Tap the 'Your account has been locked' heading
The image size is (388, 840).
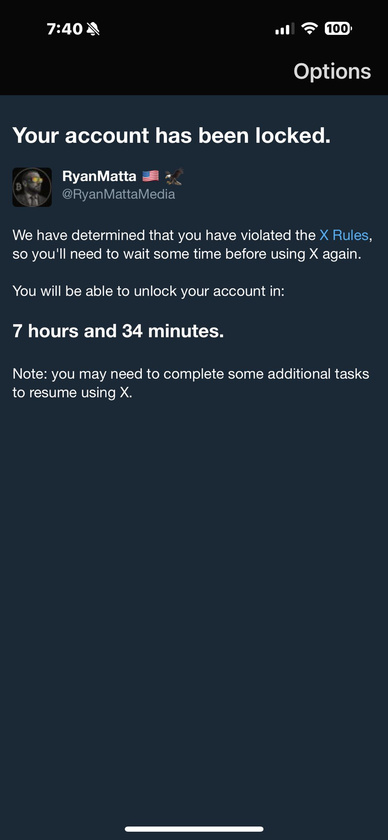click(171, 136)
